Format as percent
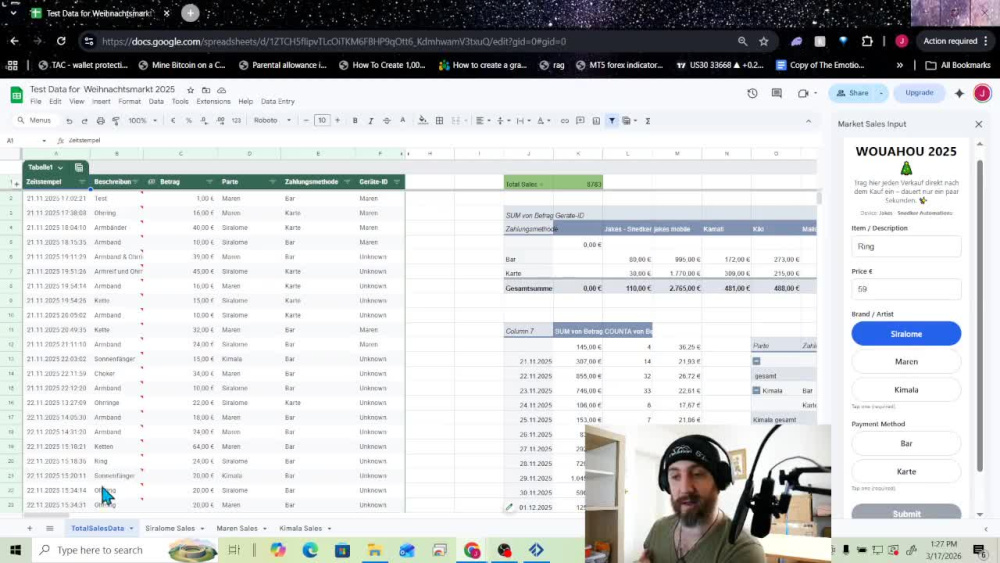 (x=188, y=121)
